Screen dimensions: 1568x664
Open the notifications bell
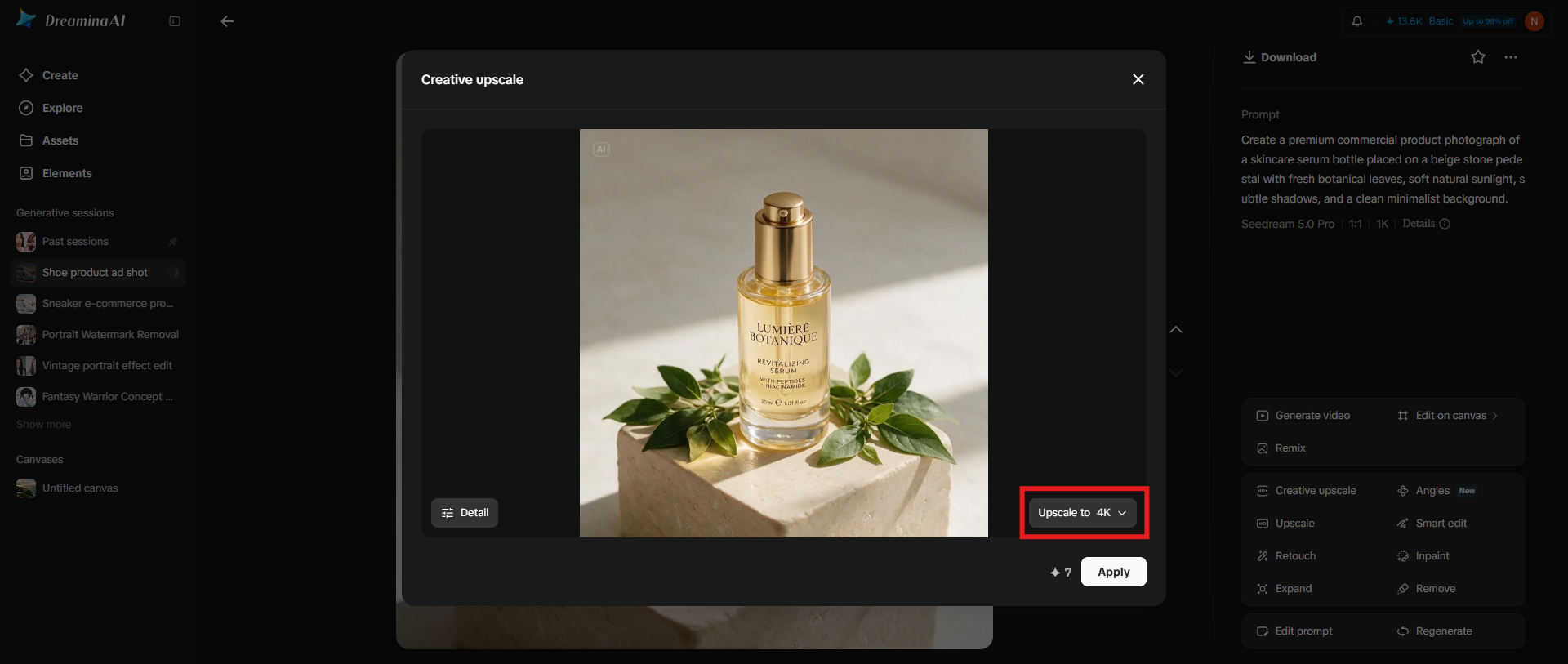click(x=1357, y=21)
